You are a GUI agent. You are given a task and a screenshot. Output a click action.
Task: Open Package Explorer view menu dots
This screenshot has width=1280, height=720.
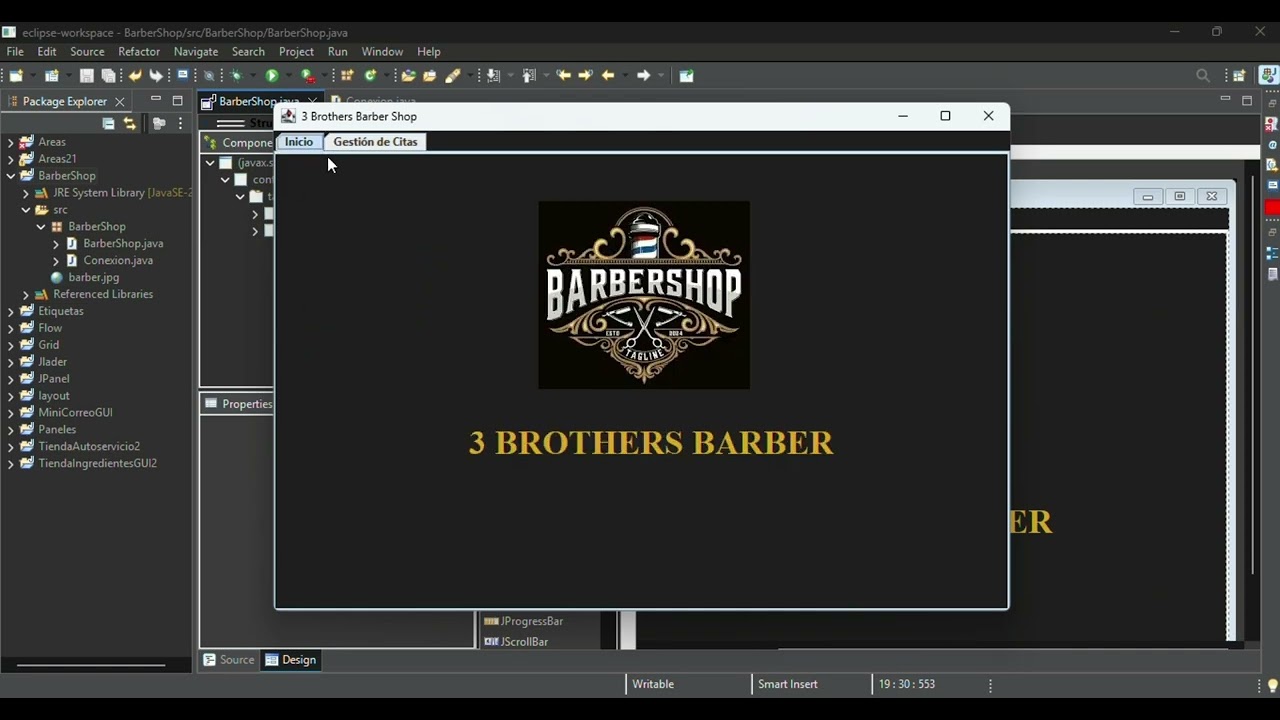[180, 123]
